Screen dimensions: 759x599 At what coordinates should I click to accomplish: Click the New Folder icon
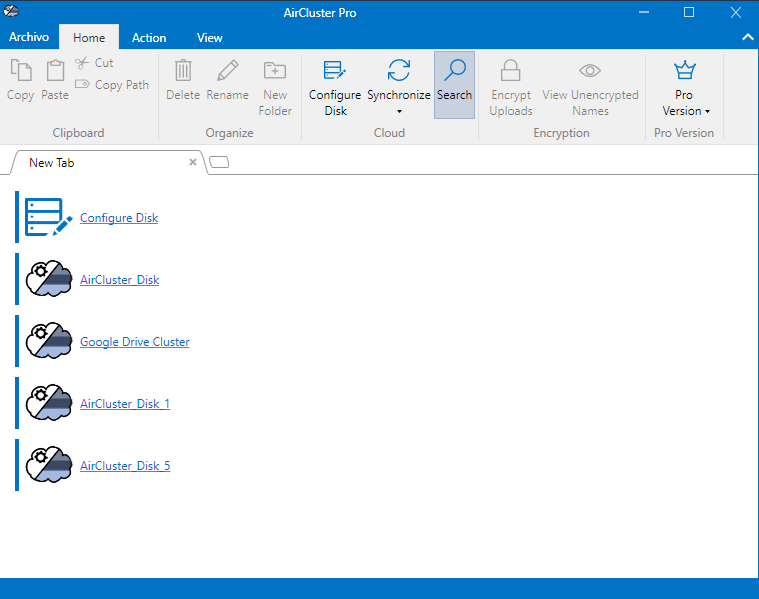coord(275,71)
